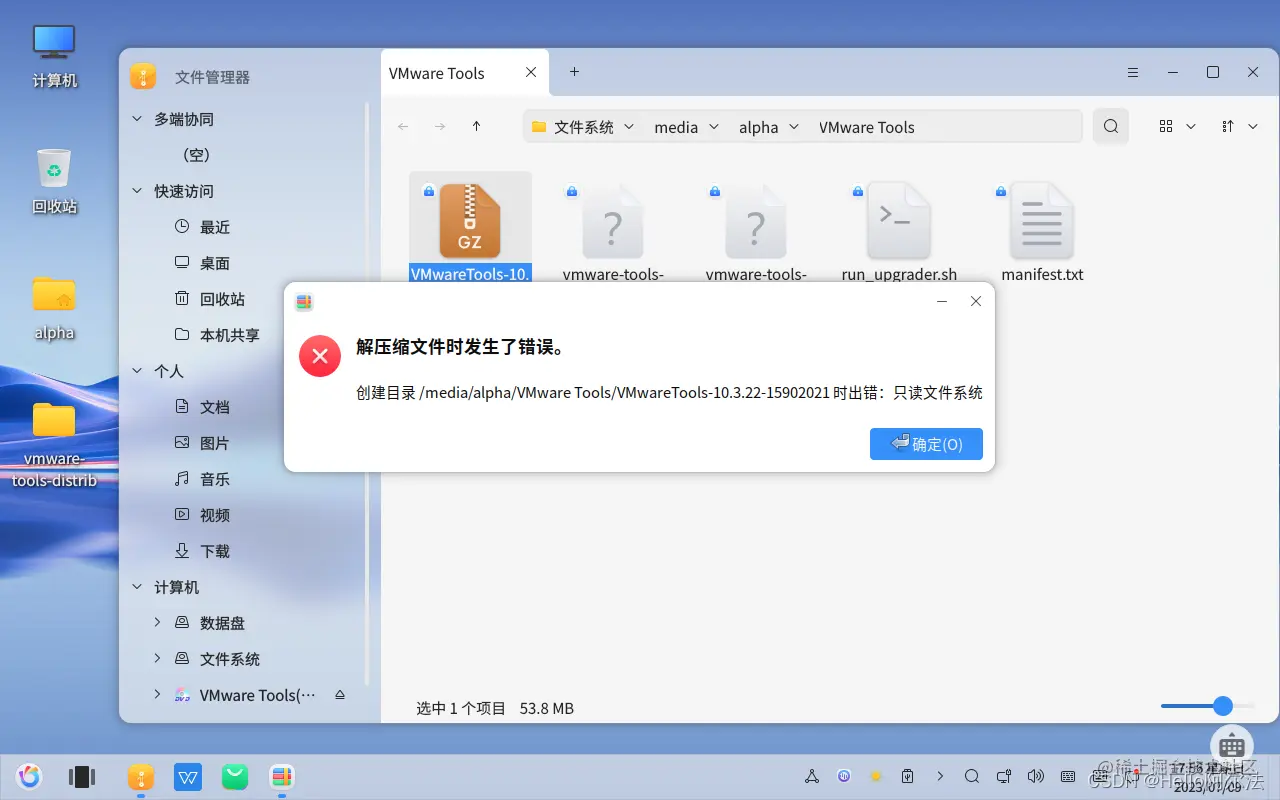Eject the VMware Tools mounted disc
1280x800 pixels.
[340, 694]
